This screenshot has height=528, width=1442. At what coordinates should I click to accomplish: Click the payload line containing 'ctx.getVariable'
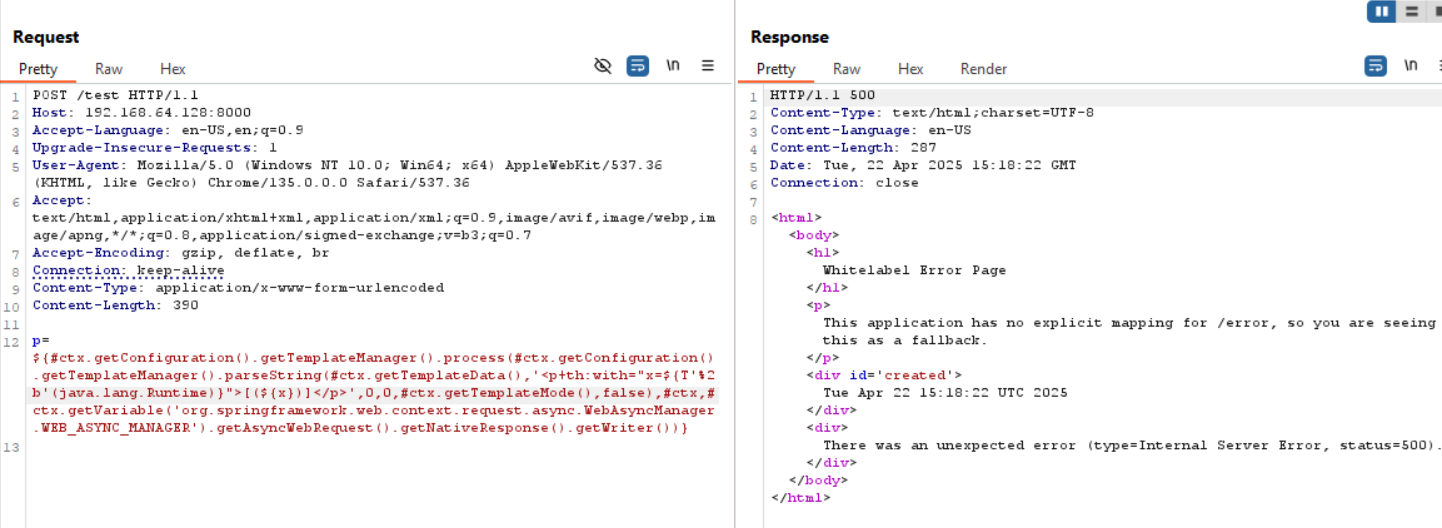(374, 410)
